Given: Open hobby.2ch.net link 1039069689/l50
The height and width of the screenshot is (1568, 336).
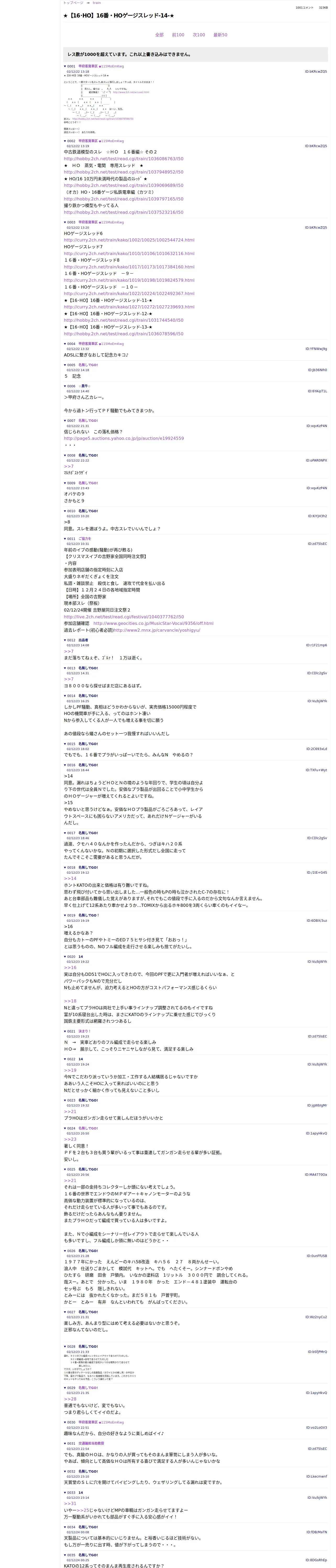Looking at the screenshot, I should 123,186.
